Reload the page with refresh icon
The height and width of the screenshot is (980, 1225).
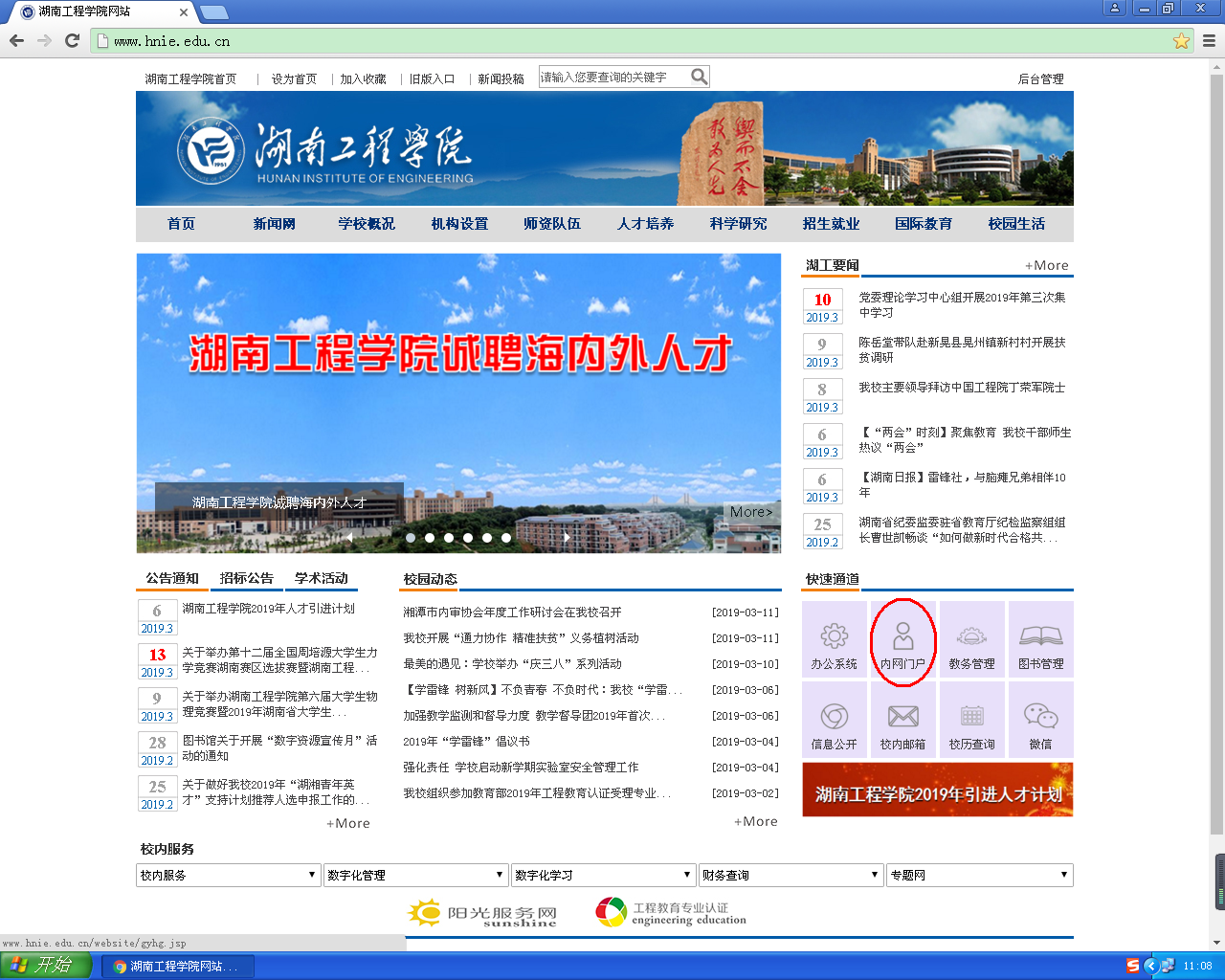[72, 40]
